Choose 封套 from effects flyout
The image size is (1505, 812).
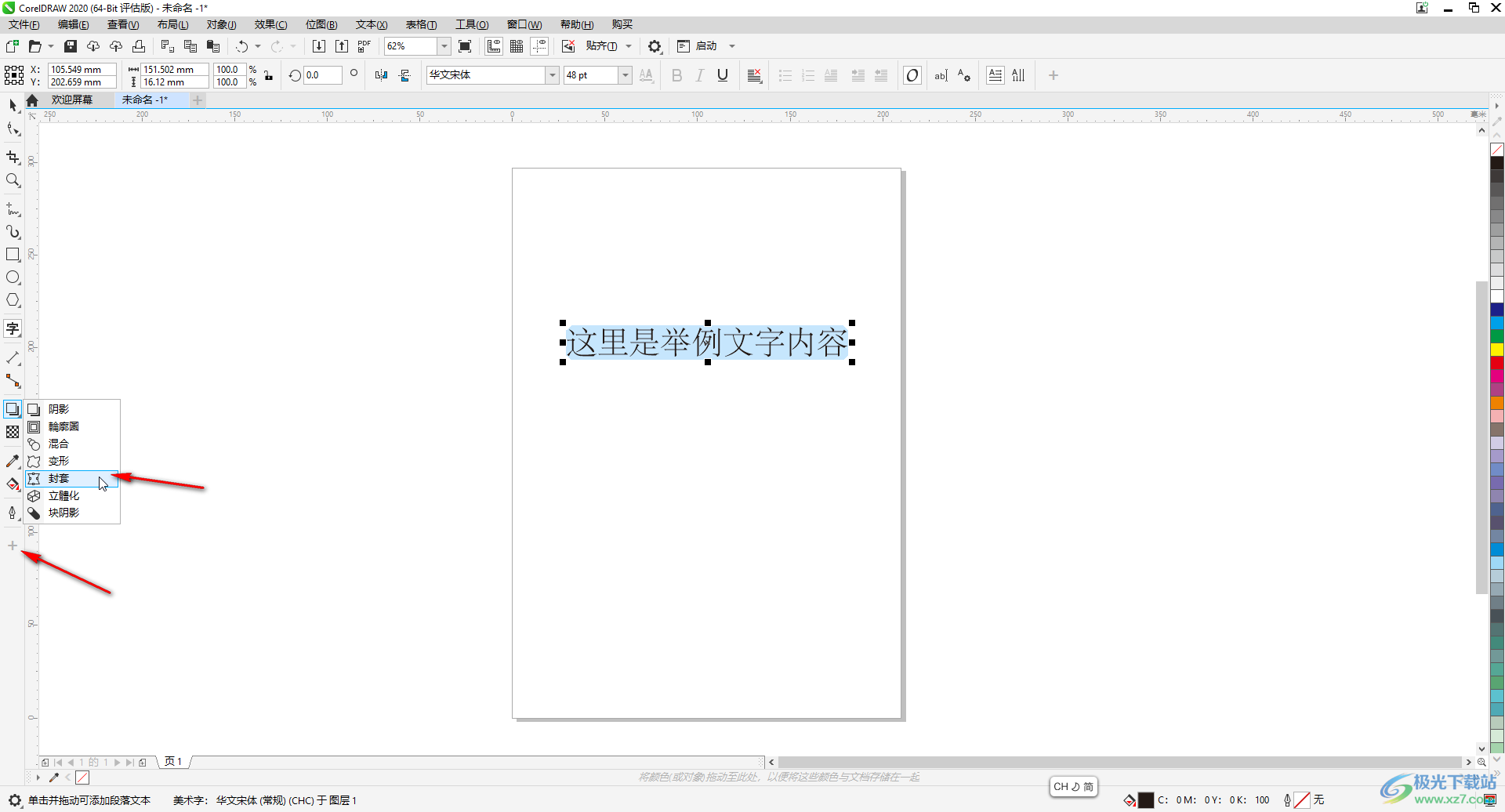[x=71, y=478]
